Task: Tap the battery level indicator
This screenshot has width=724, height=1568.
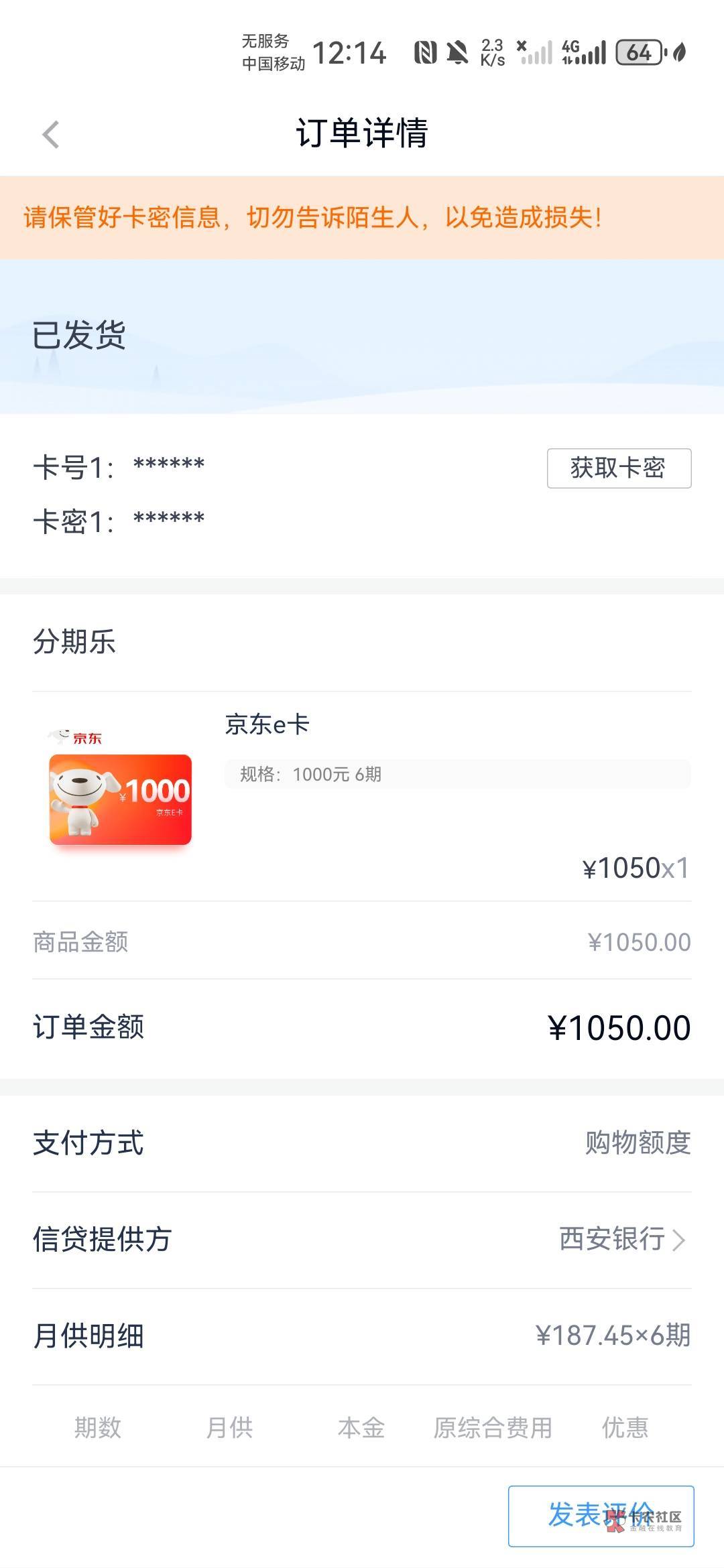Action: 640,52
